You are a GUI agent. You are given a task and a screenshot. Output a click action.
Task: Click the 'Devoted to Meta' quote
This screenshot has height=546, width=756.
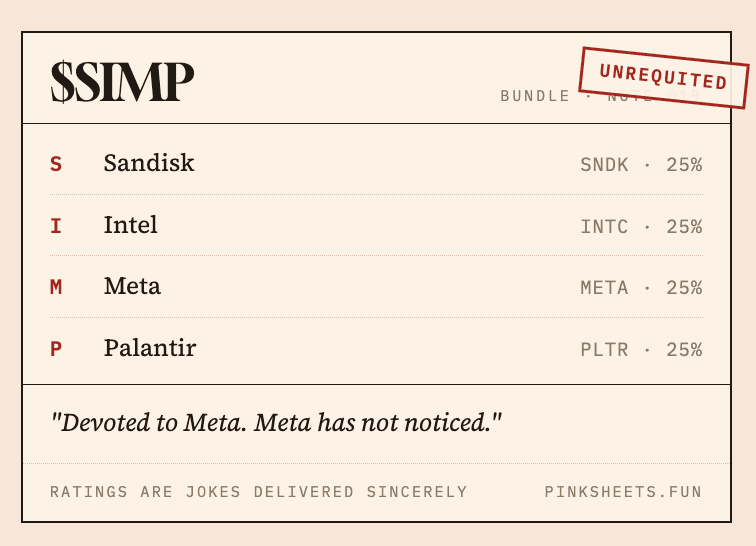click(x=276, y=423)
